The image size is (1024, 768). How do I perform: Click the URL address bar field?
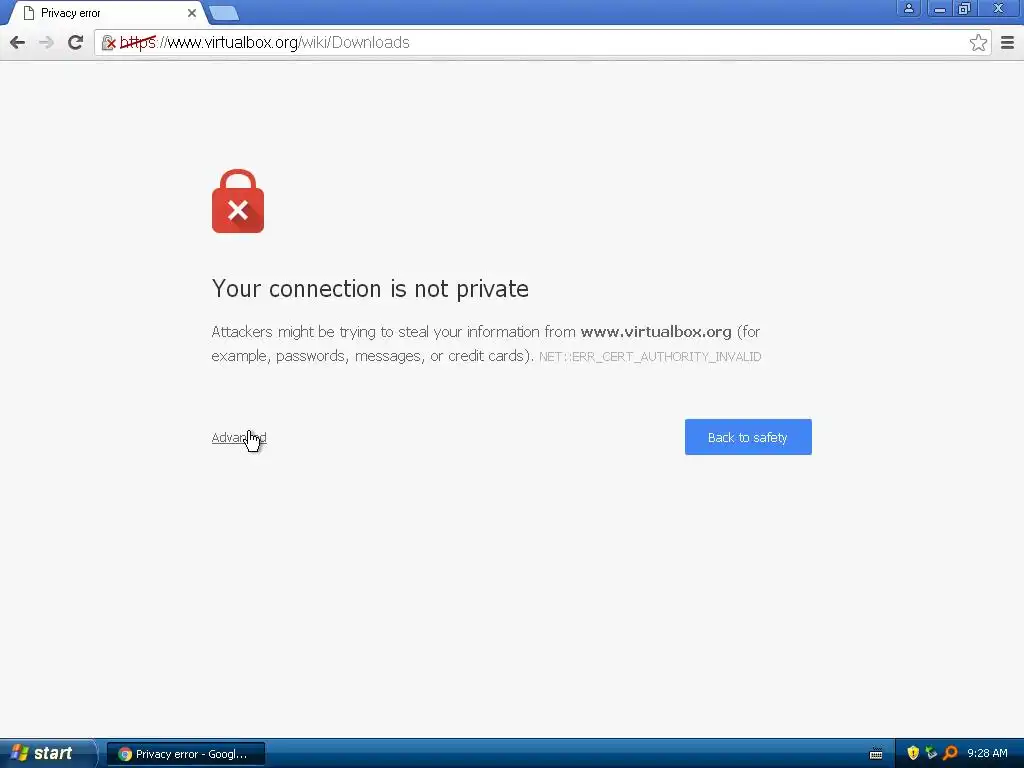543,43
